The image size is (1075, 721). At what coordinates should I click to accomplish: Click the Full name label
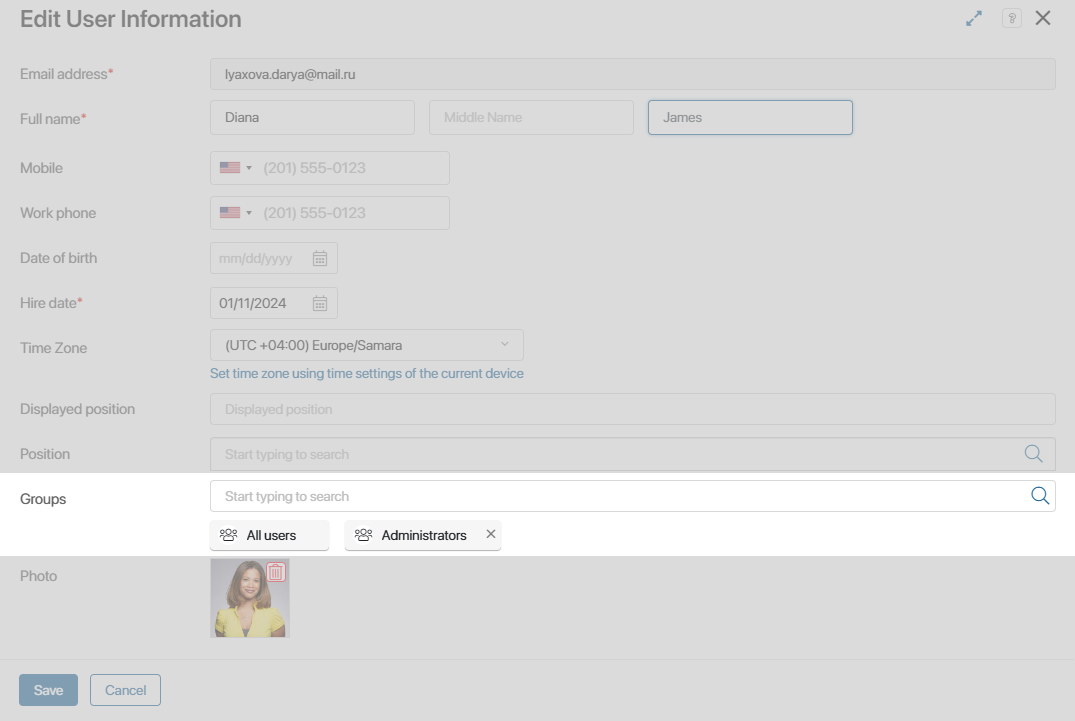pyautogui.click(x=51, y=119)
